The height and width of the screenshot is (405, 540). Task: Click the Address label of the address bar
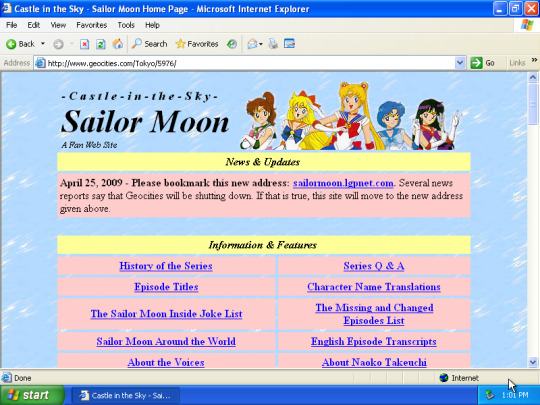coord(17,63)
